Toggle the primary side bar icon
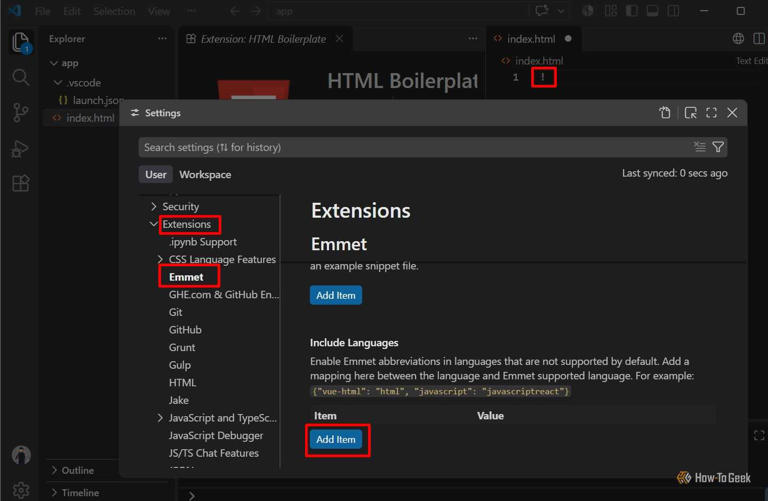This screenshot has height=501, width=768. pyautogui.click(x=632, y=11)
